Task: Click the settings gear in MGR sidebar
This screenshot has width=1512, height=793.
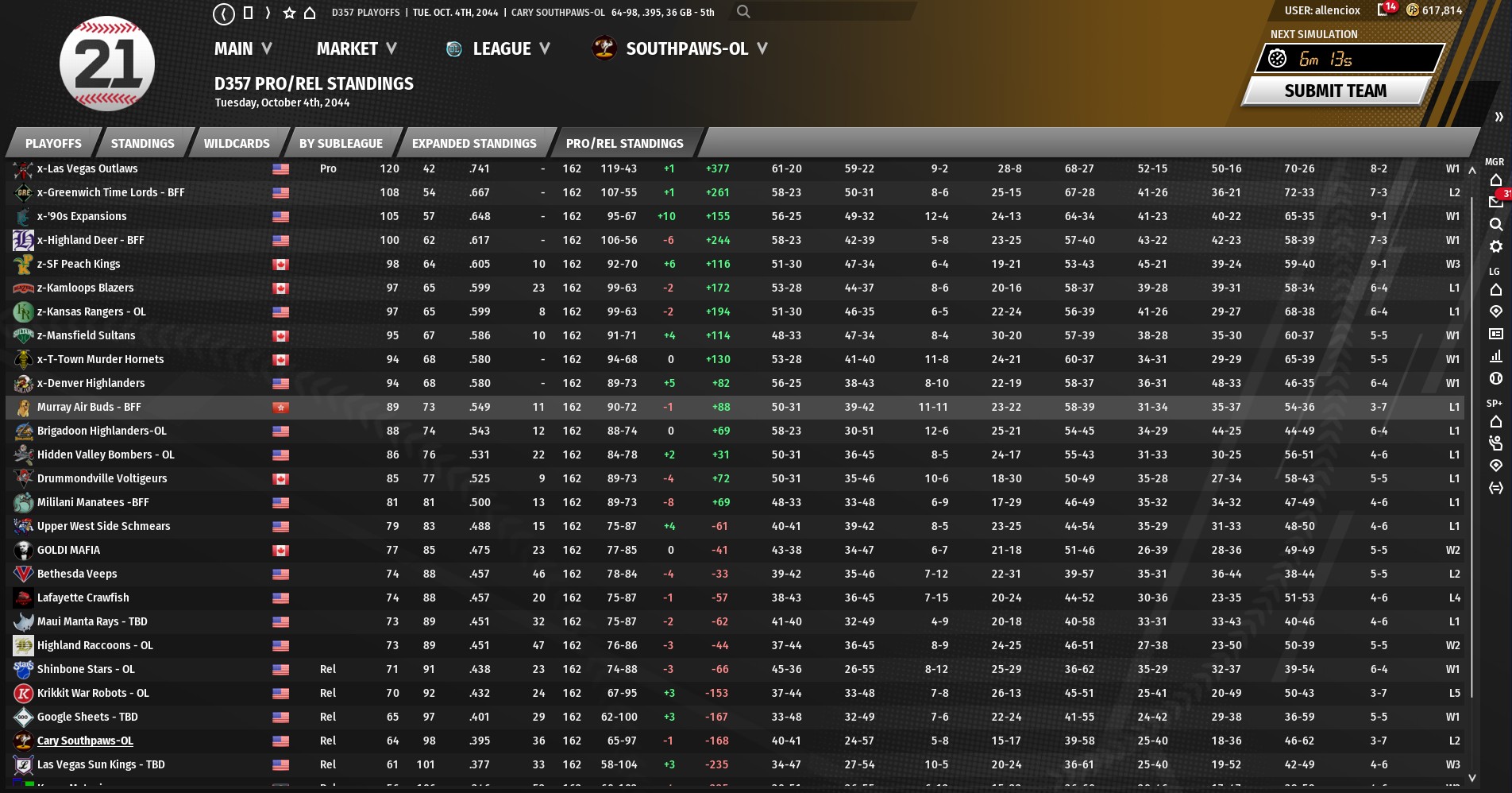Action: (x=1496, y=246)
